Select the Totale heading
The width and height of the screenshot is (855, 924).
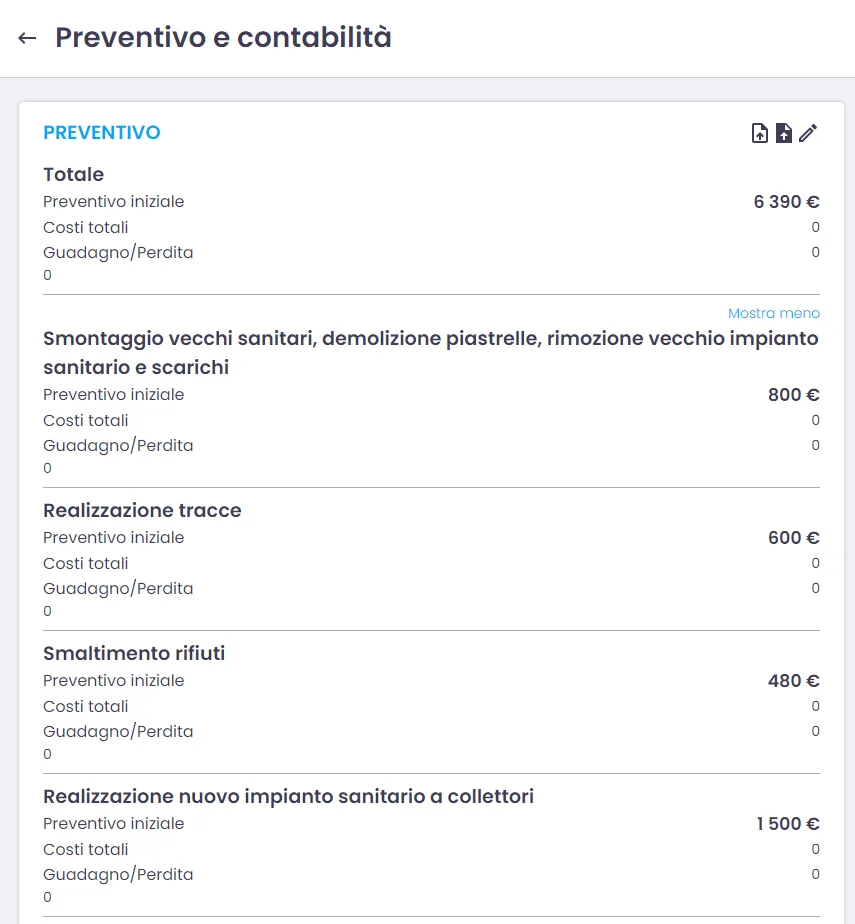point(73,175)
